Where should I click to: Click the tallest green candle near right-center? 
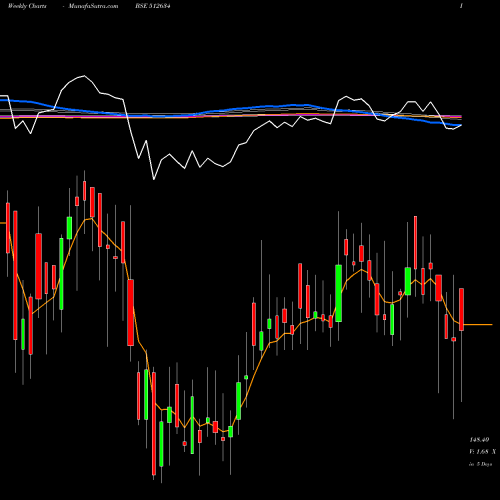point(339,293)
